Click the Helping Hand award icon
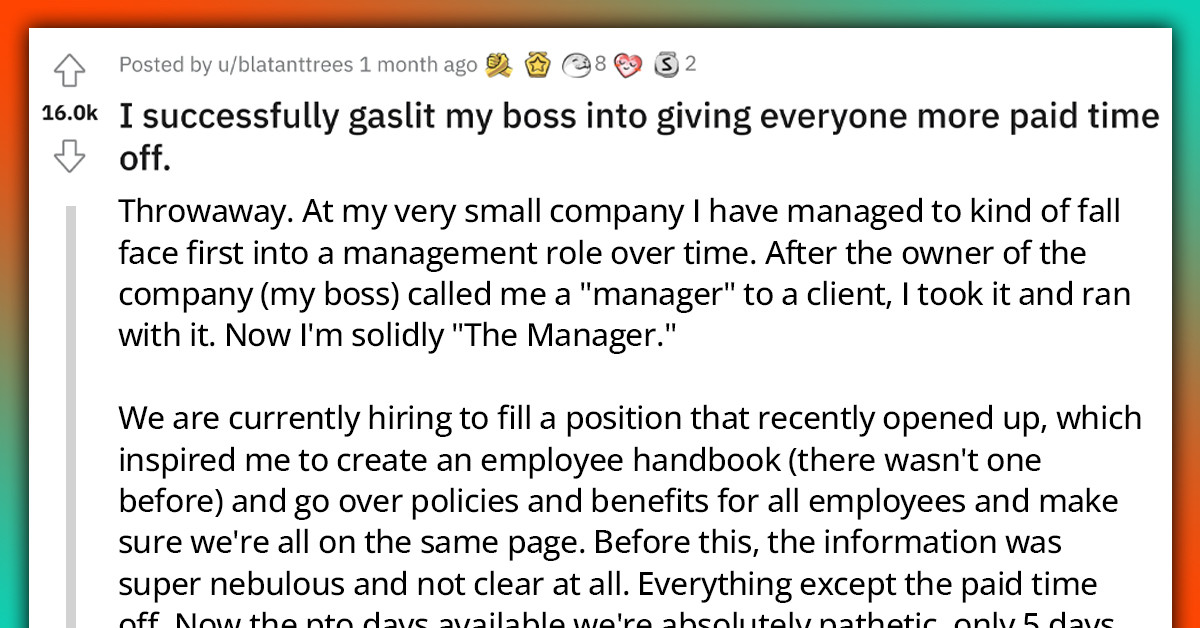 [x=498, y=64]
